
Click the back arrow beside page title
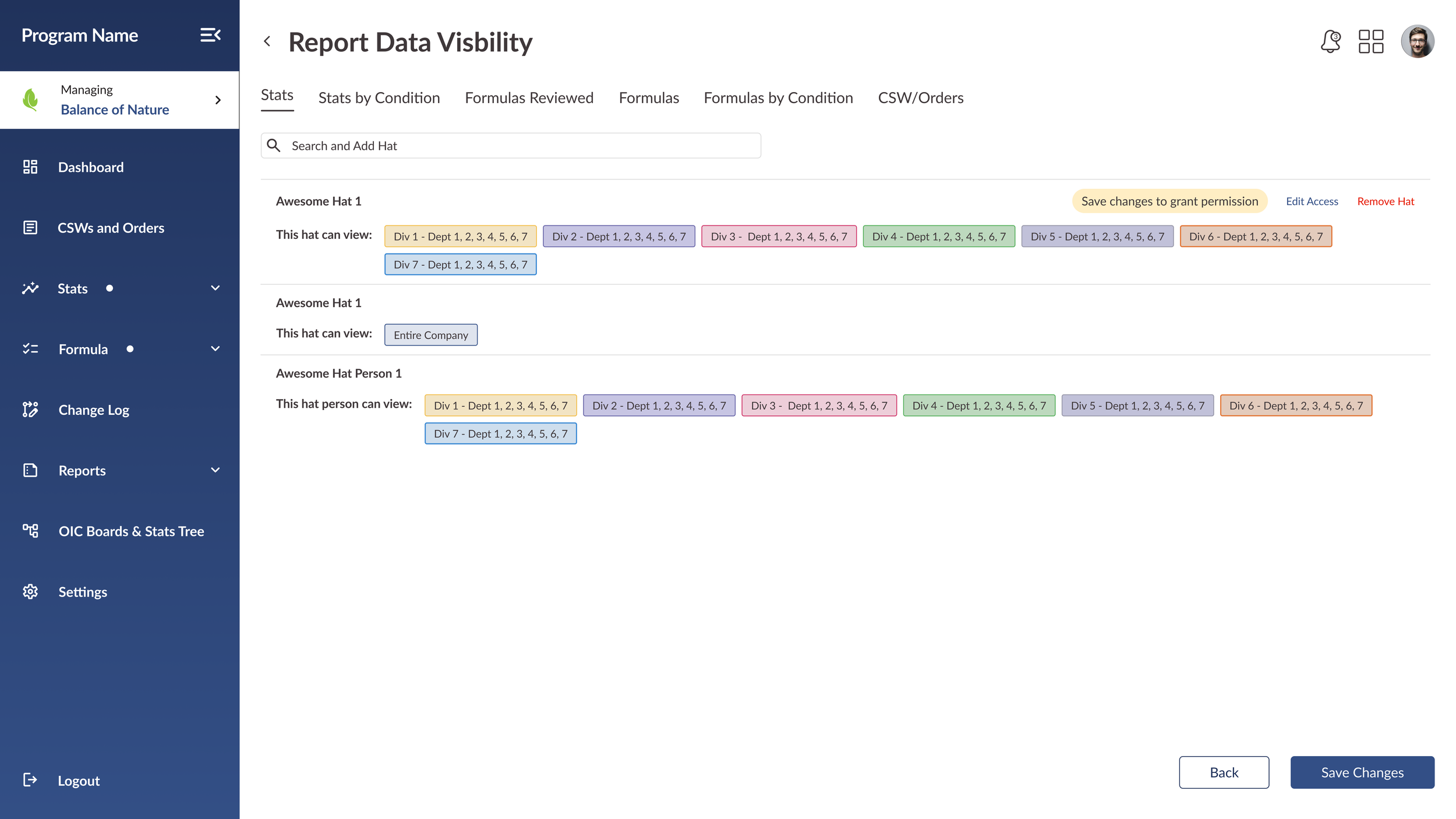tap(267, 41)
